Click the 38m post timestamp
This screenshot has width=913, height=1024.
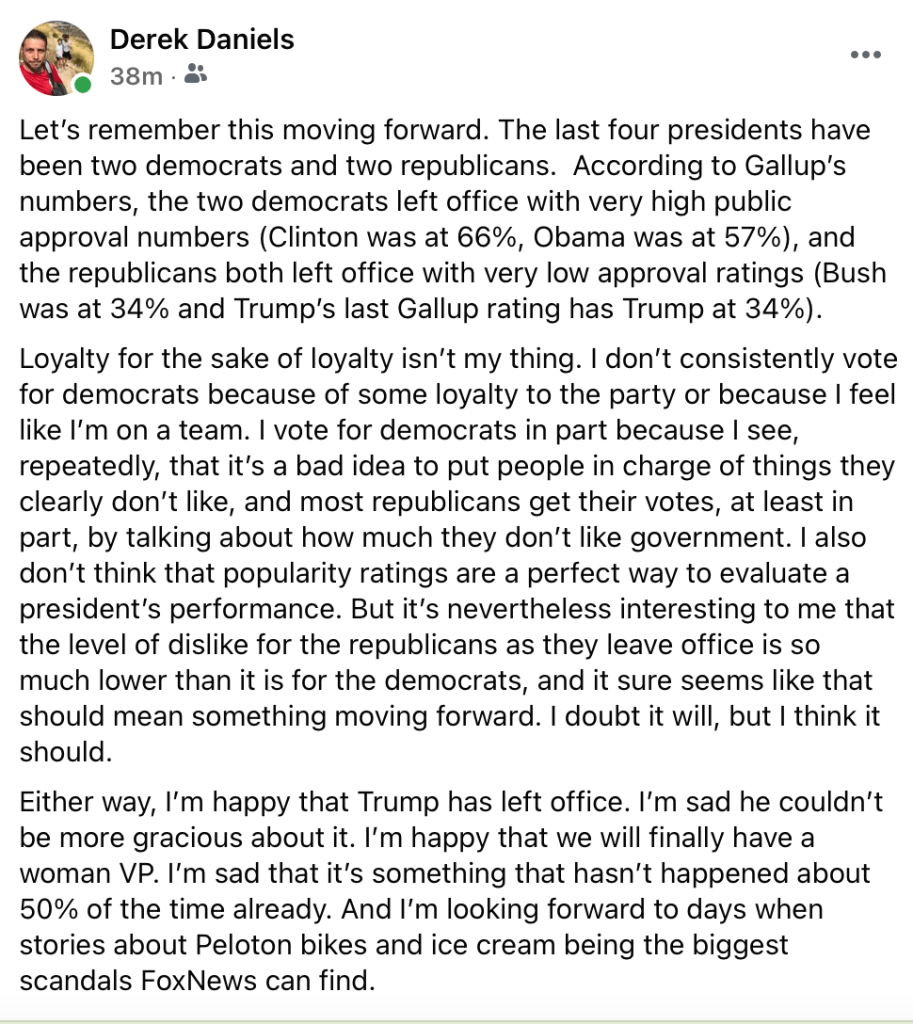(136, 75)
